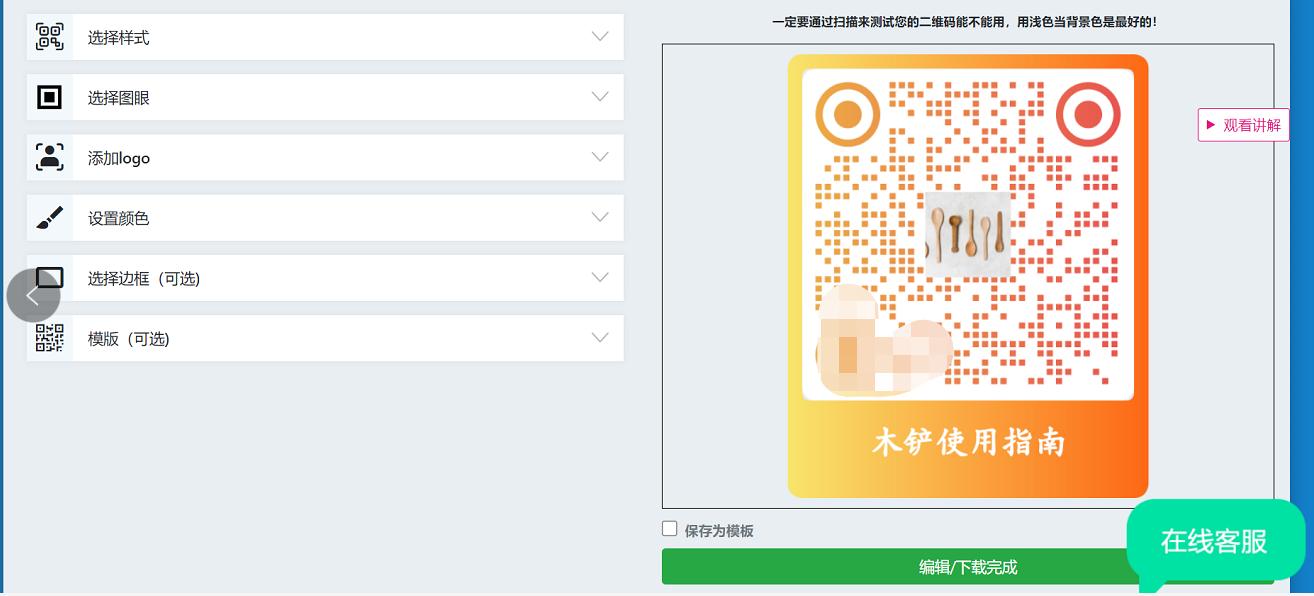The width and height of the screenshot is (1314, 596).
Task: Click the person icon beside 添加logo
Action: [50, 157]
